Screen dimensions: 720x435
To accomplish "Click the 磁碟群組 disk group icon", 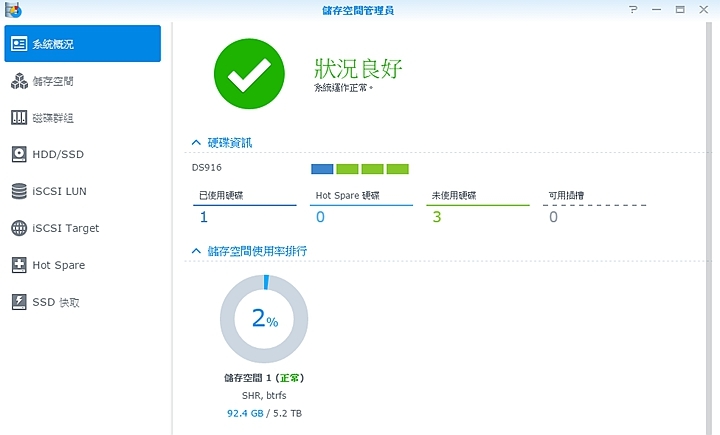I will (19, 118).
